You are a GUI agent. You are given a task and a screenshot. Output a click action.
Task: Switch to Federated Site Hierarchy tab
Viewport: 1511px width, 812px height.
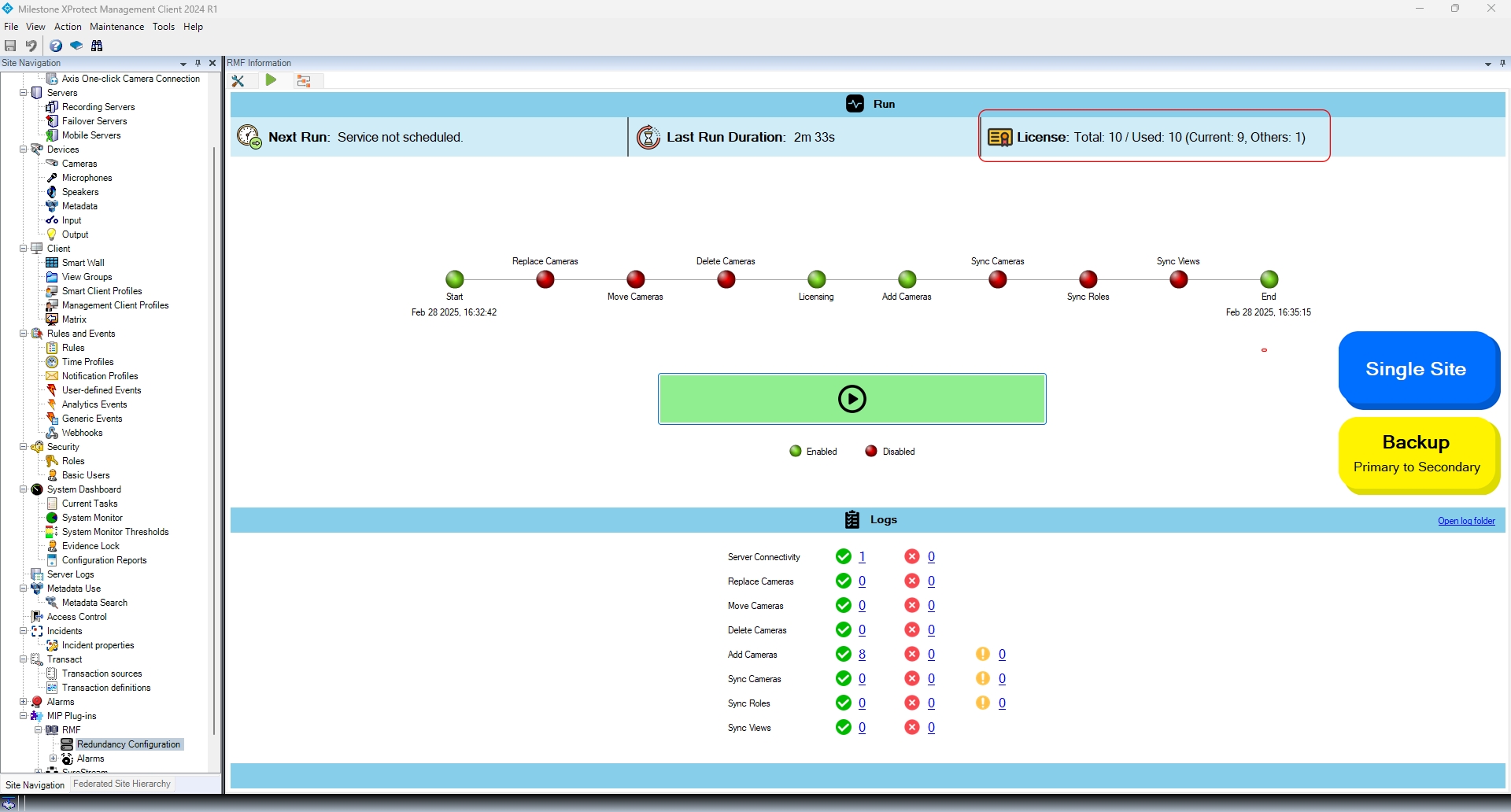click(x=122, y=784)
